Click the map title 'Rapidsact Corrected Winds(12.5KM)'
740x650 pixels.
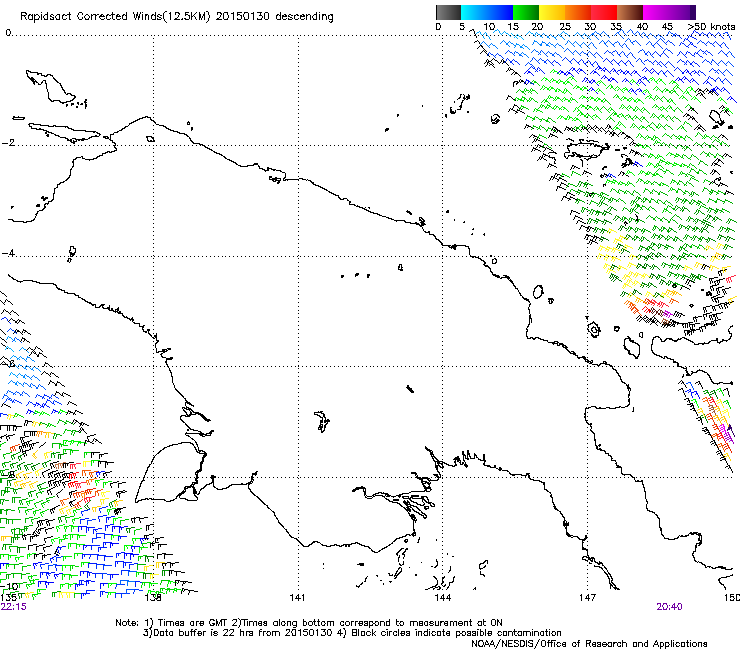pyautogui.click(x=115, y=17)
